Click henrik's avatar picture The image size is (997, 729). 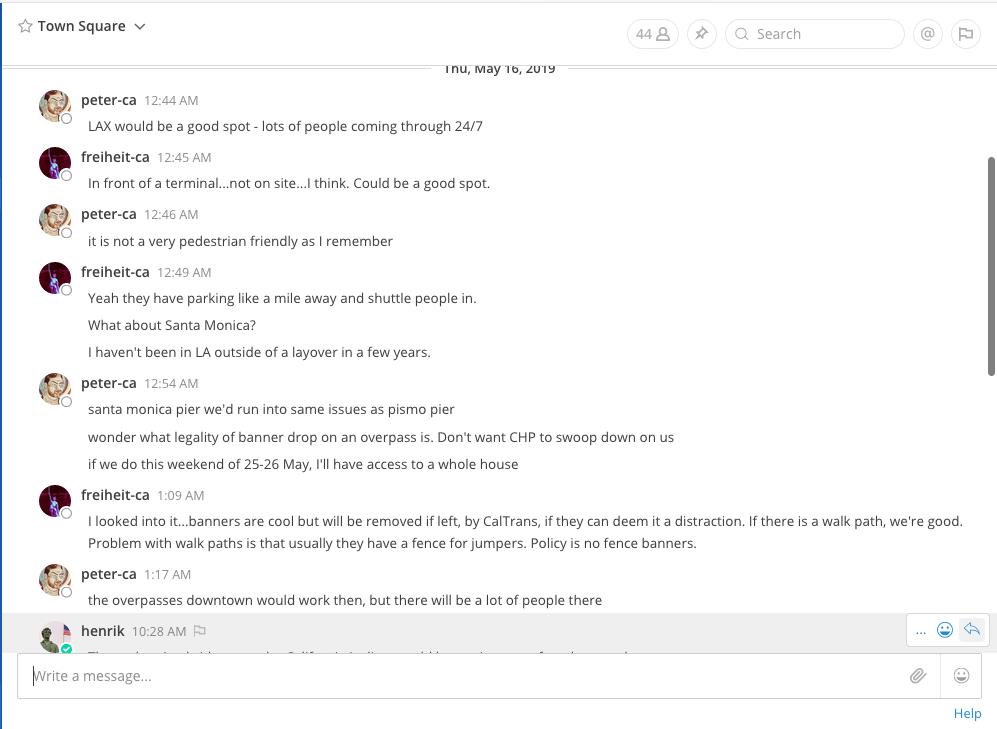point(54,637)
